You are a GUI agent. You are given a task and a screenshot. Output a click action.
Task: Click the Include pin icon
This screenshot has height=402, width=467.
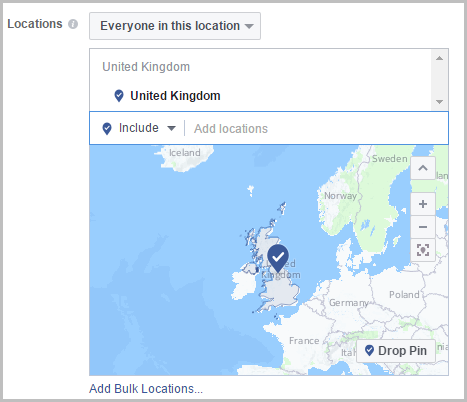[x=107, y=129]
